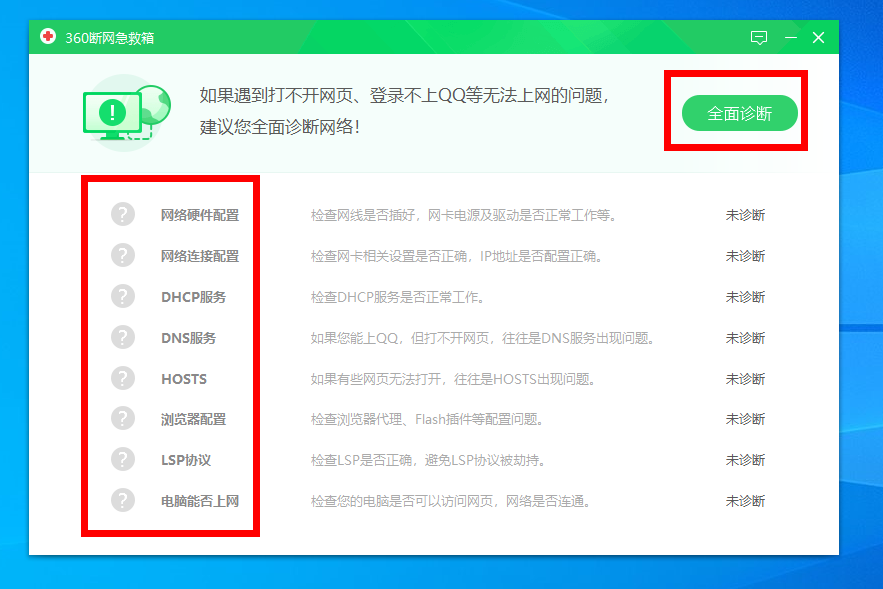Click the question mark icon beside 电脑能否上网
This screenshot has height=589, width=883.
click(x=122, y=501)
